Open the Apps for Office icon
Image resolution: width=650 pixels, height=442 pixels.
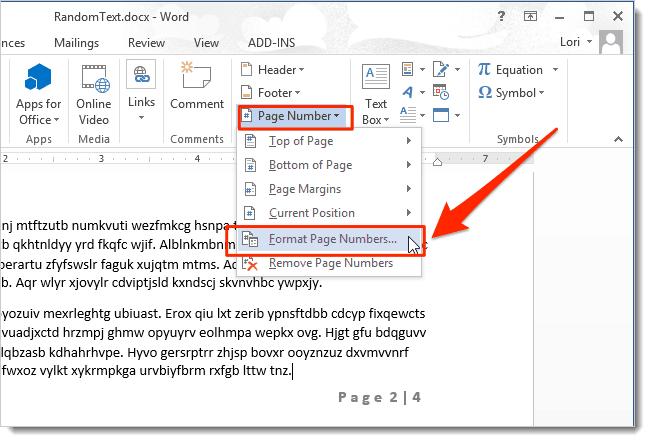pyautogui.click(x=38, y=77)
